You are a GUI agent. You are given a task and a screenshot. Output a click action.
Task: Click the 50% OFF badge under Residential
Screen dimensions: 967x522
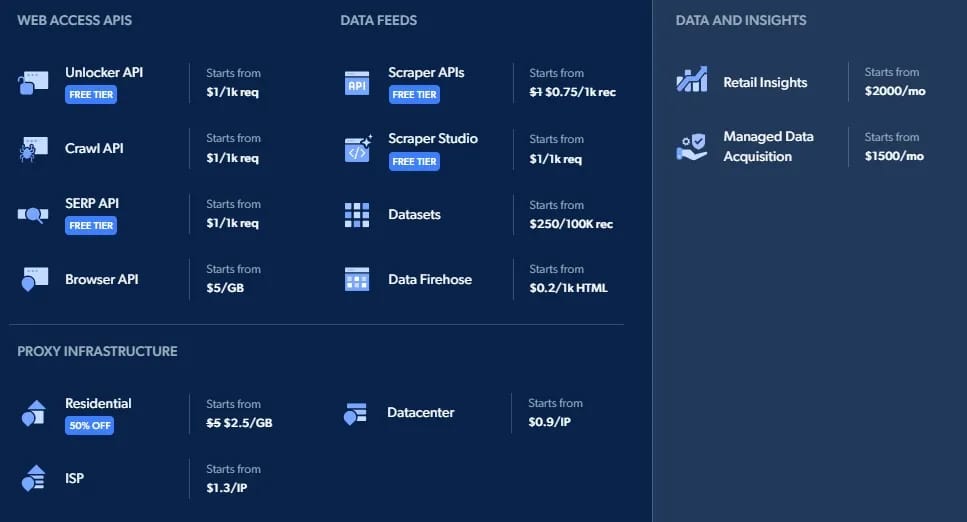click(x=89, y=425)
